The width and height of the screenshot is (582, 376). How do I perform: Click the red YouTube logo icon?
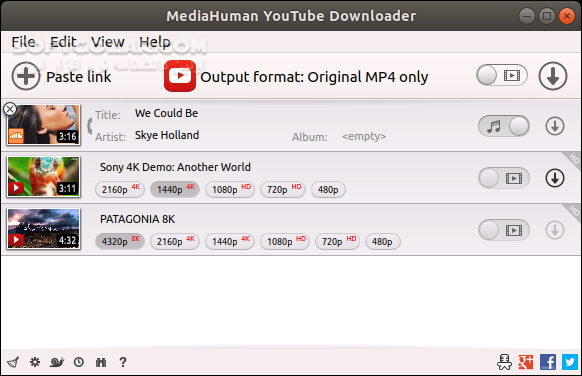pos(180,76)
